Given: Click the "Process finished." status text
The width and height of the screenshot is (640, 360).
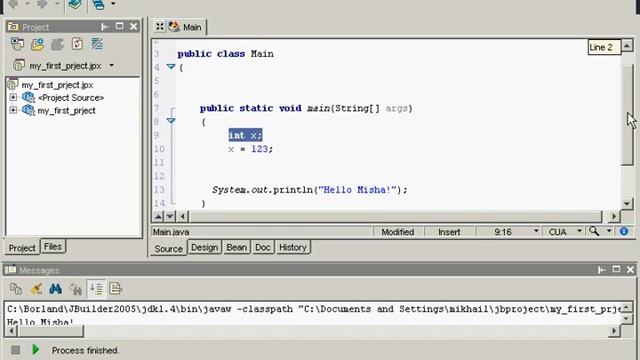Looking at the screenshot, I should click(85, 350).
